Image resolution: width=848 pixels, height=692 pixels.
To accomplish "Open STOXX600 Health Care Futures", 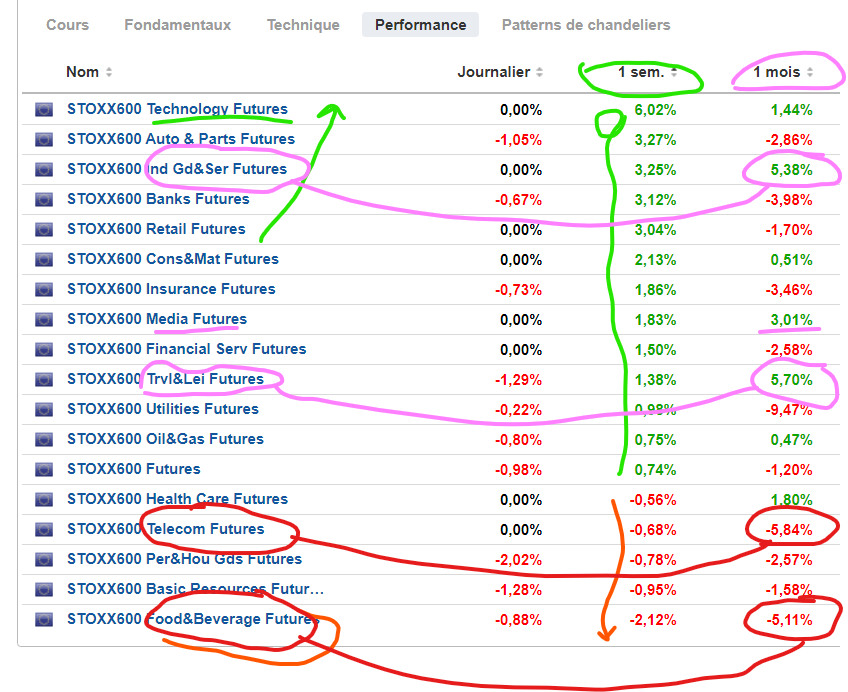I will coord(177,499).
